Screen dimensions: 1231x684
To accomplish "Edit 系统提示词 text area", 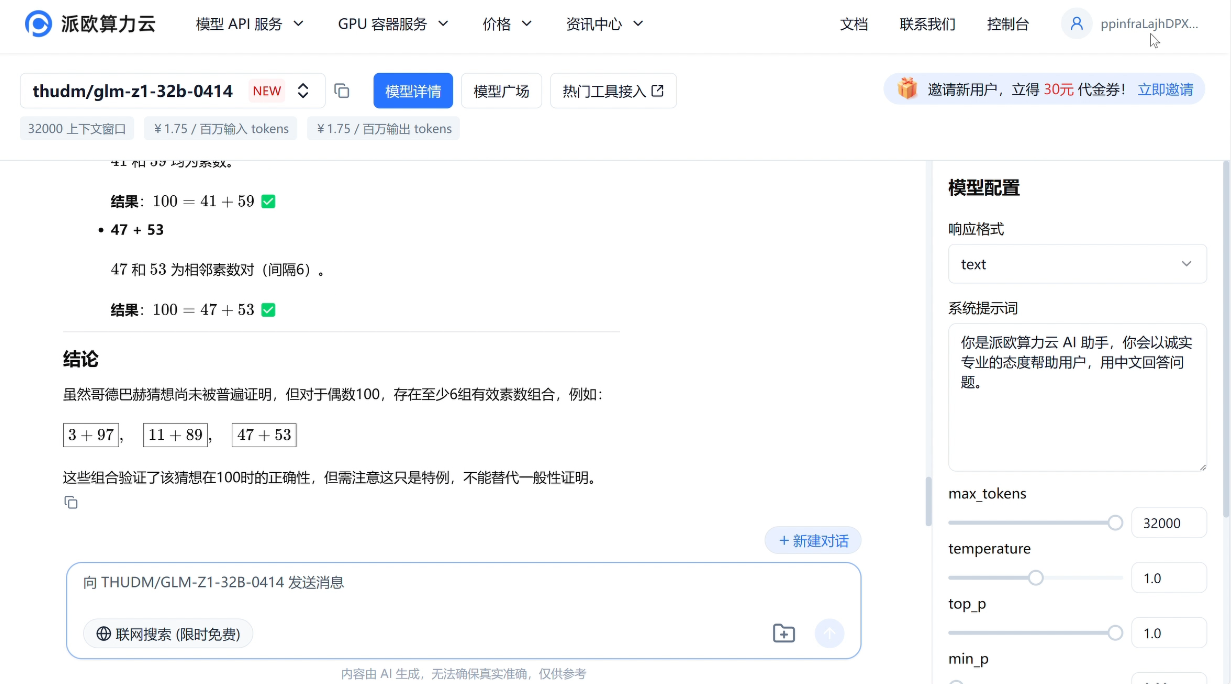I will tap(1077, 397).
